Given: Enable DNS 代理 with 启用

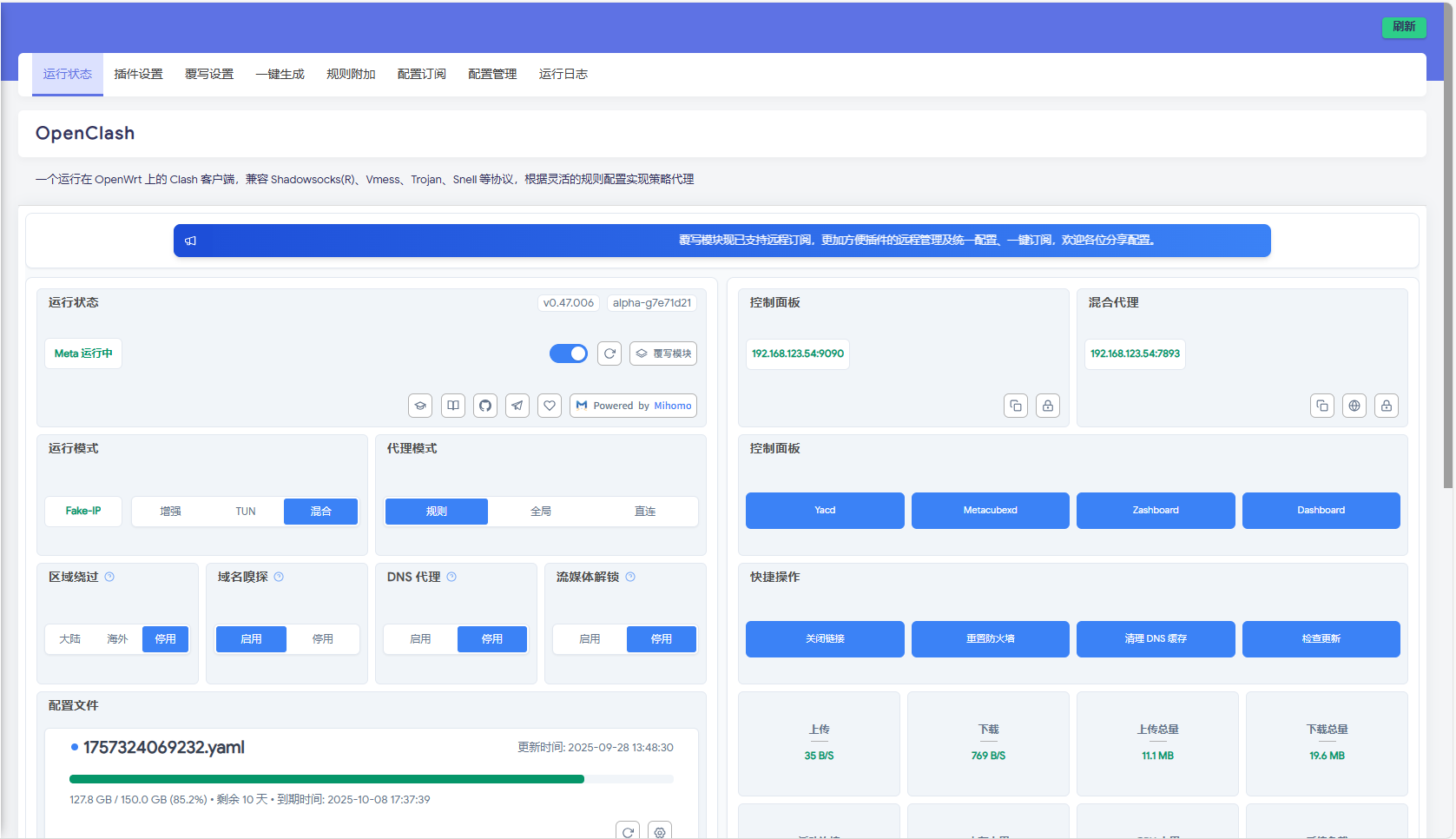Looking at the screenshot, I should pyautogui.click(x=420, y=639).
